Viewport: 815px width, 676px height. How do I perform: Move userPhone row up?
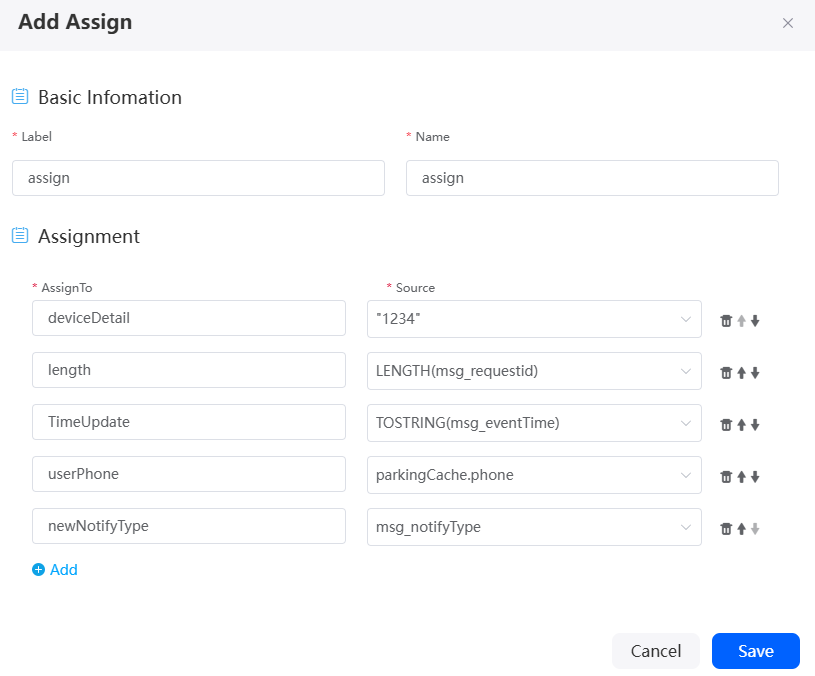742,477
